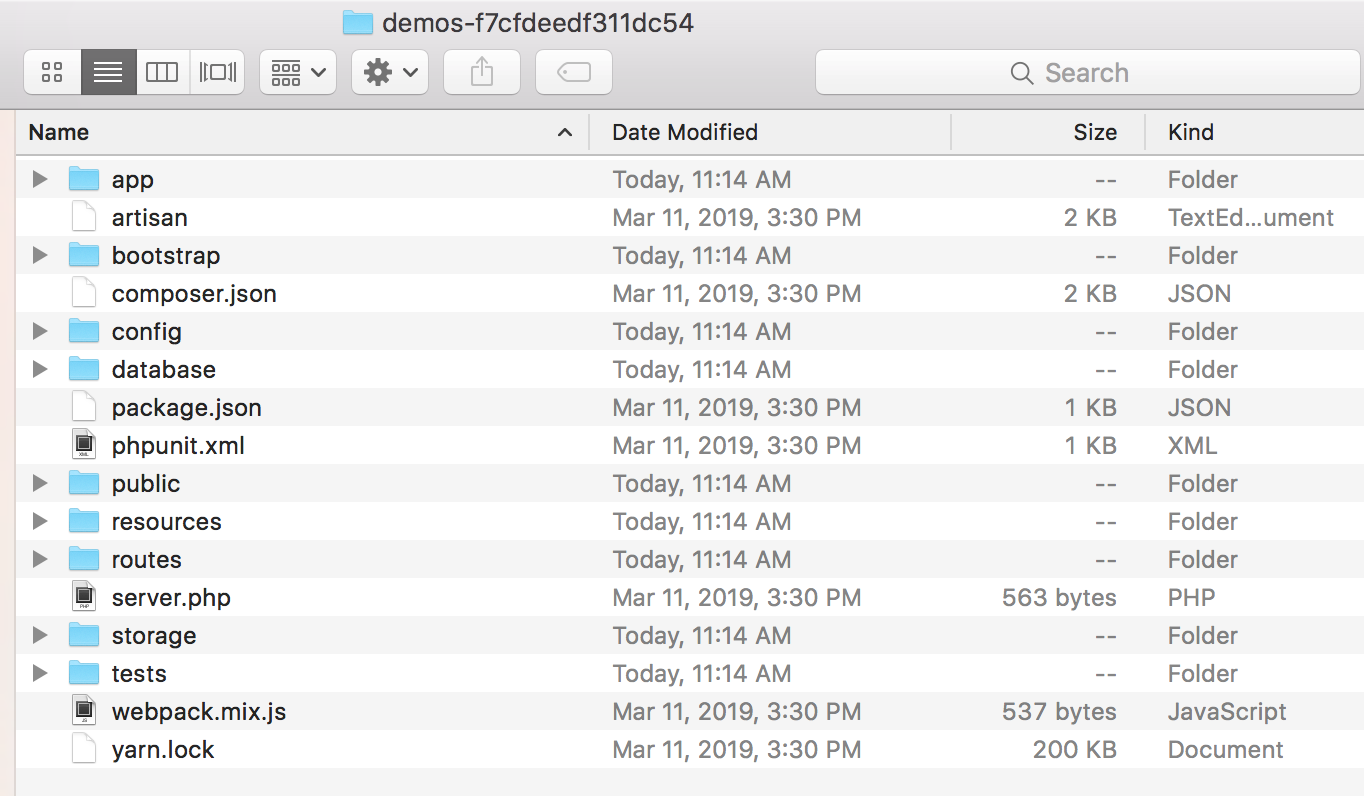Open the group-by arrangement dropdown

point(298,72)
